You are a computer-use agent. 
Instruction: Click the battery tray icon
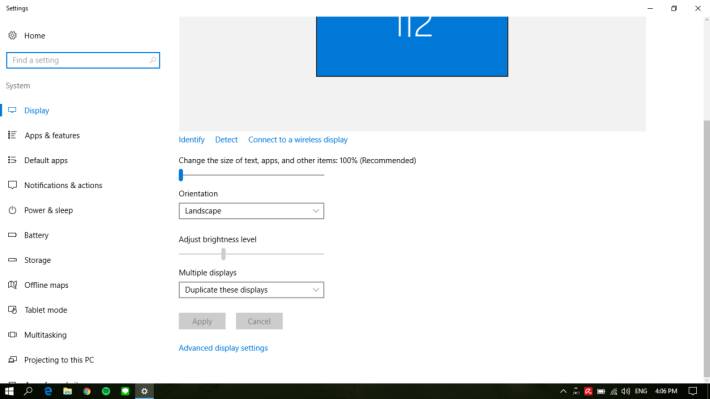[601, 391]
